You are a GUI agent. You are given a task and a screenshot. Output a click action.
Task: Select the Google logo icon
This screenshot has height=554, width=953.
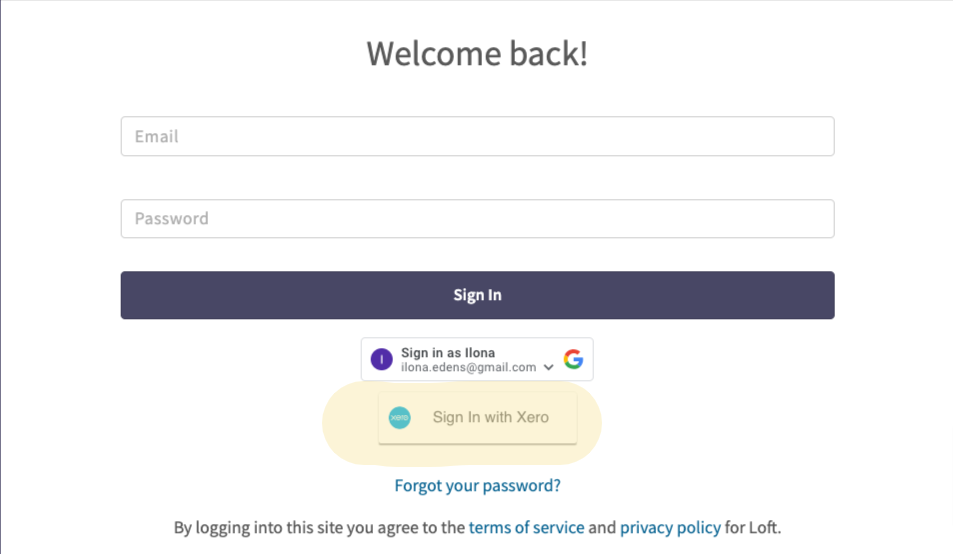pos(573,359)
